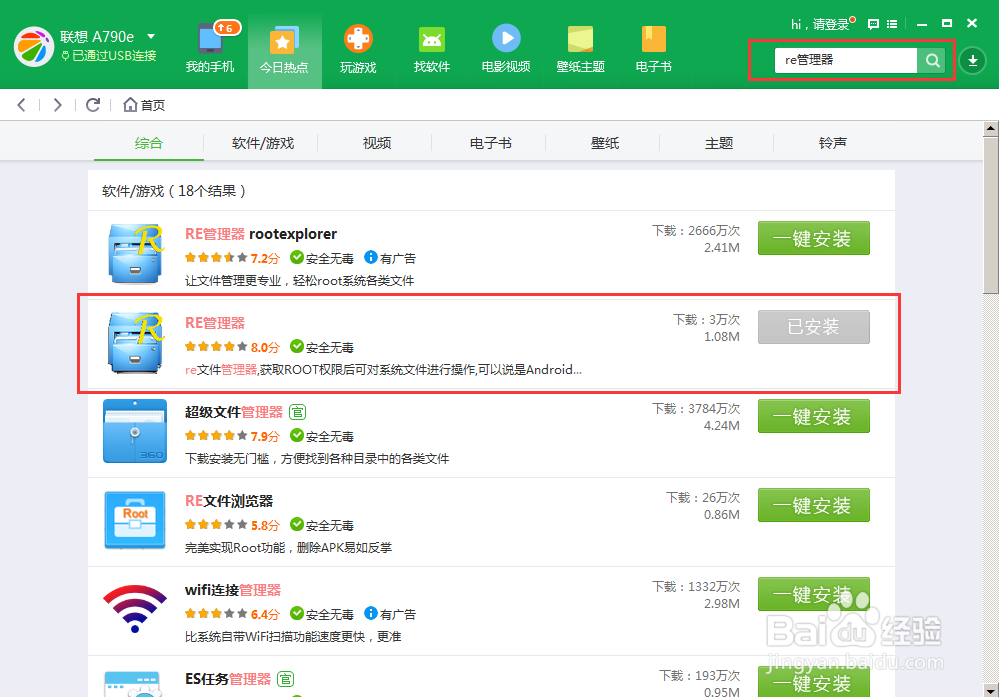Open 超级文件管理器 app icon
This screenshot has height=697, width=999.
(135, 431)
